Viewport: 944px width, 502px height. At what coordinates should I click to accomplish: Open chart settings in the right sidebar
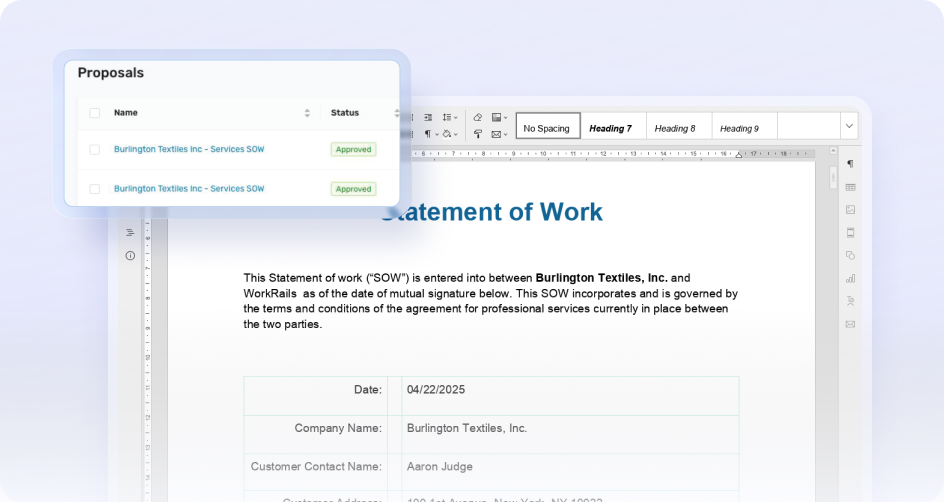click(850, 279)
